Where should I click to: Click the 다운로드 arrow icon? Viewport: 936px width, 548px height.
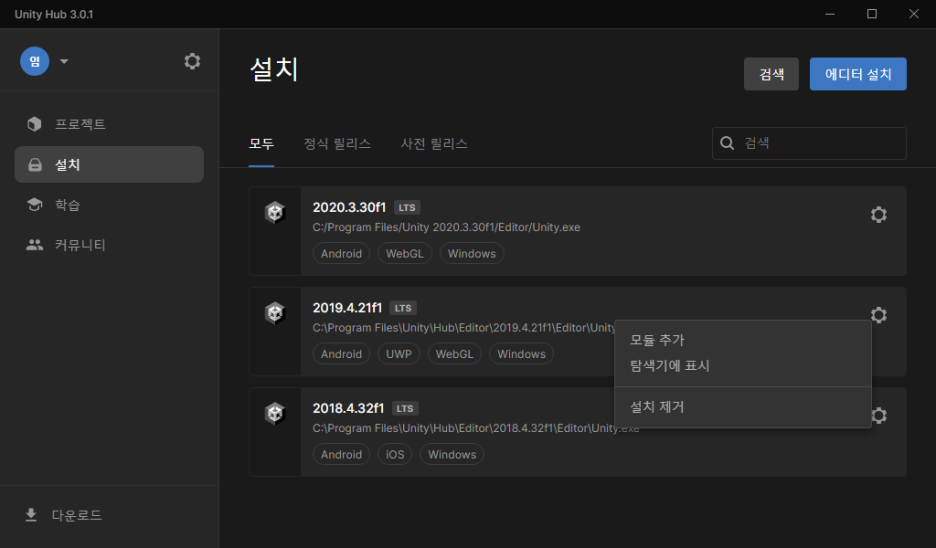[x=31, y=515]
